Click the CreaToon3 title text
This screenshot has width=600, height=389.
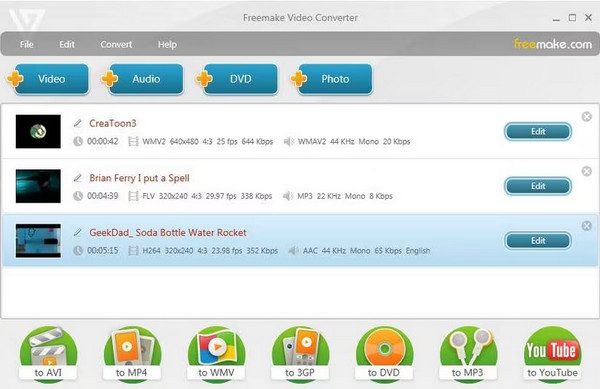113,123
